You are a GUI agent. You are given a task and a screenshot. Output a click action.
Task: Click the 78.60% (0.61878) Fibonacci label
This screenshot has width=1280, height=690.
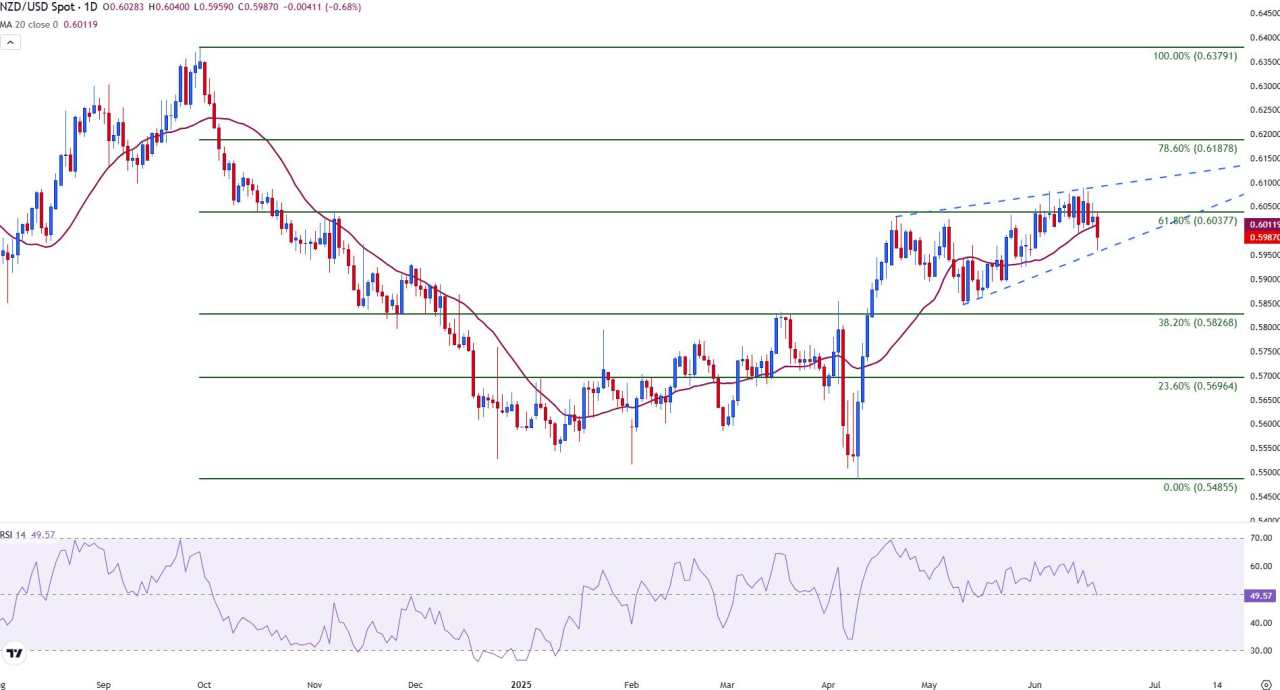pyautogui.click(x=1197, y=148)
